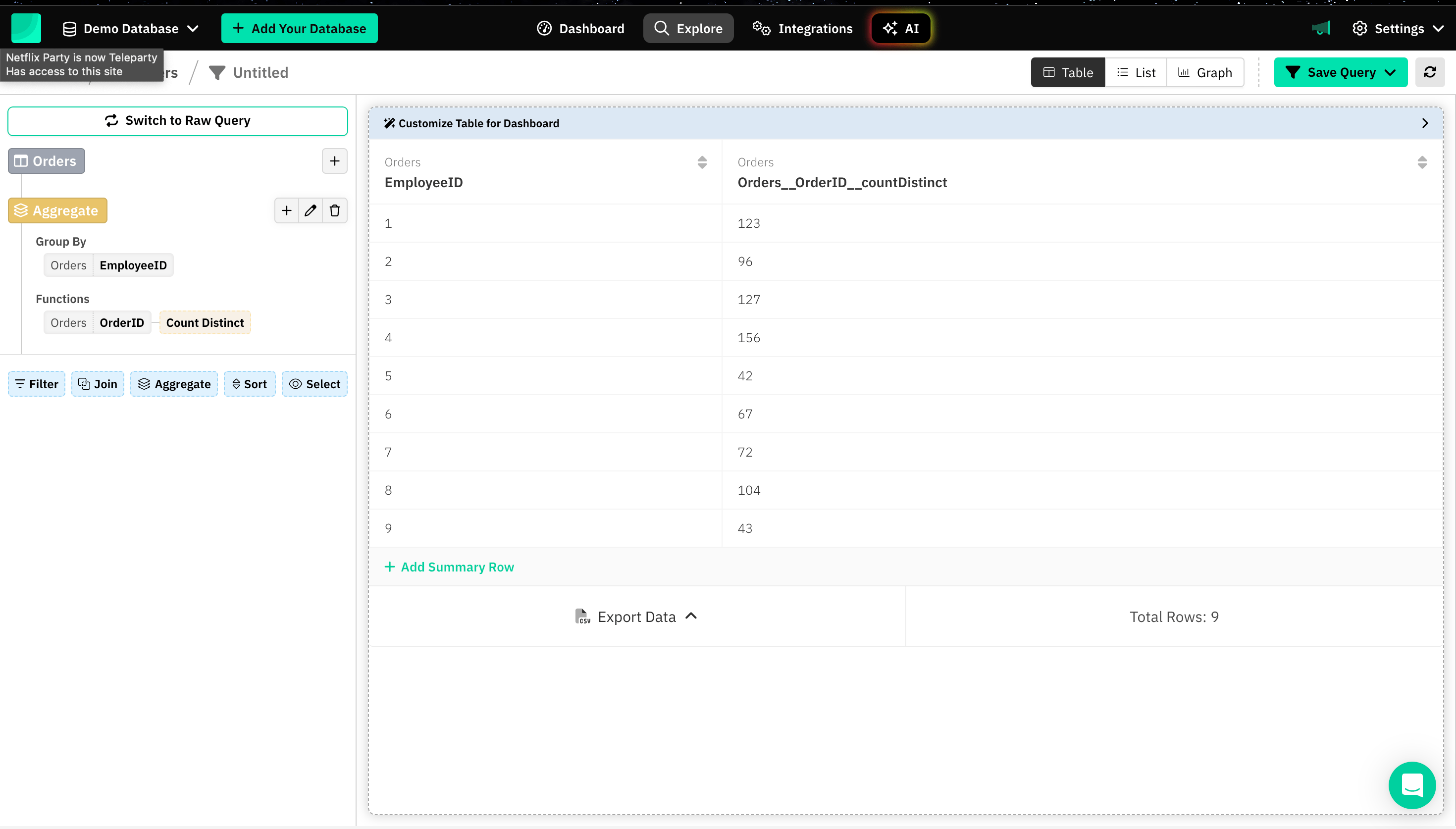Click the megaphone announcements icon

click(x=1321, y=28)
